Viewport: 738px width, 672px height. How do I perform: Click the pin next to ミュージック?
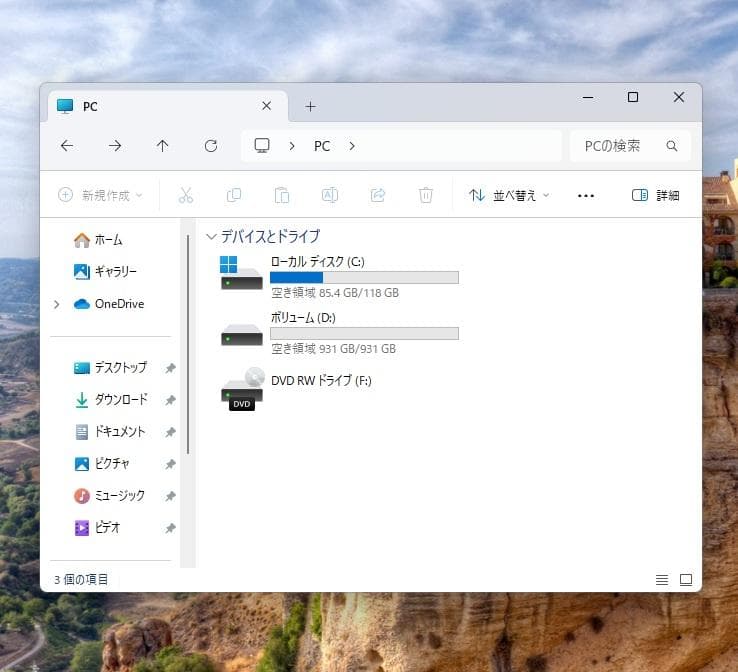pyautogui.click(x=170, y=496)
